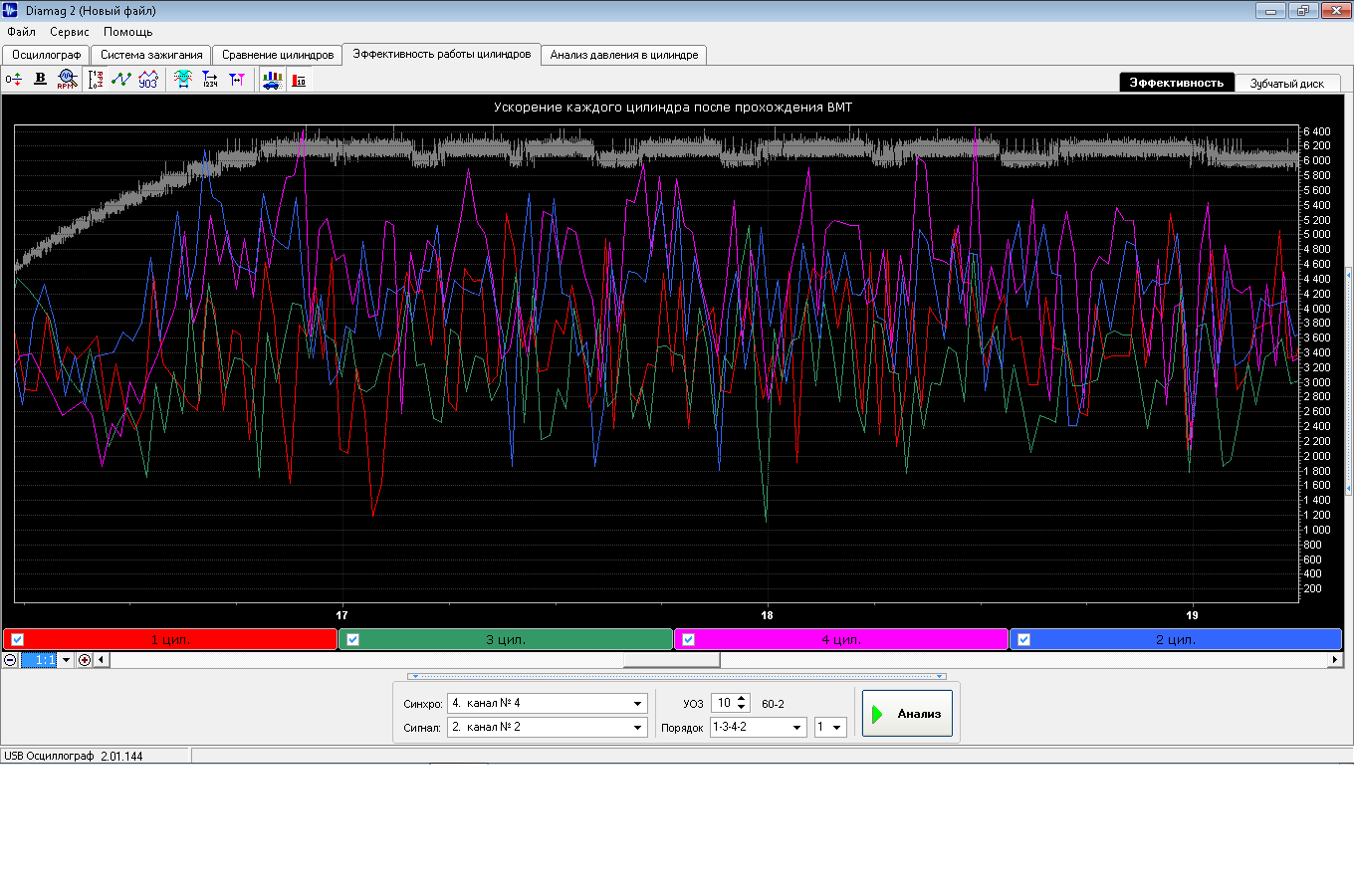Toggle the bold B toolbar icon

coord(40,80)
